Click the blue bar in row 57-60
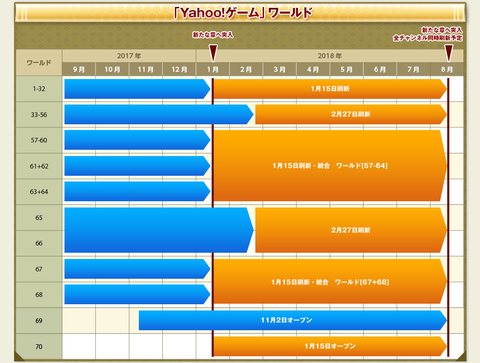 click(x=137, y=140)
